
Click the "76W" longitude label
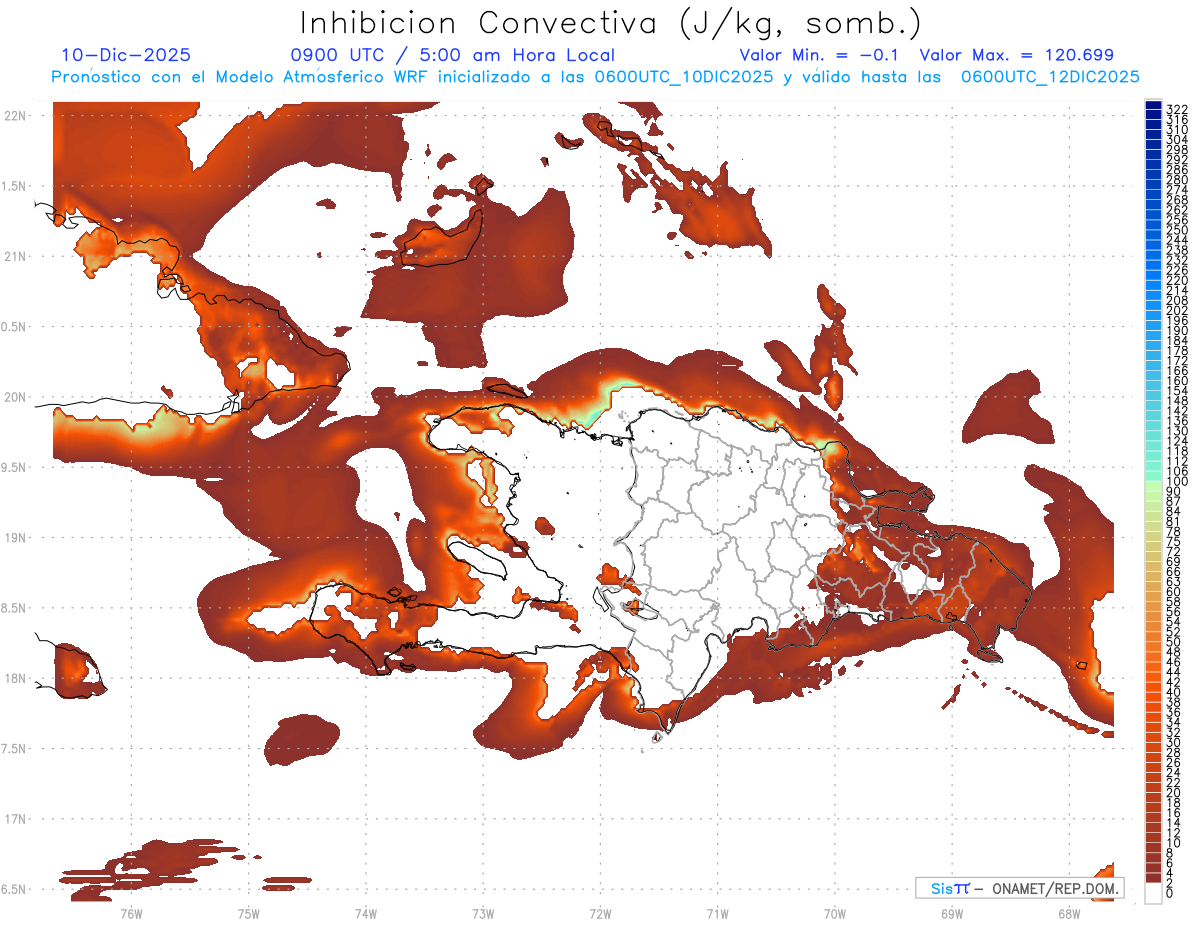[x=131, y=914]
